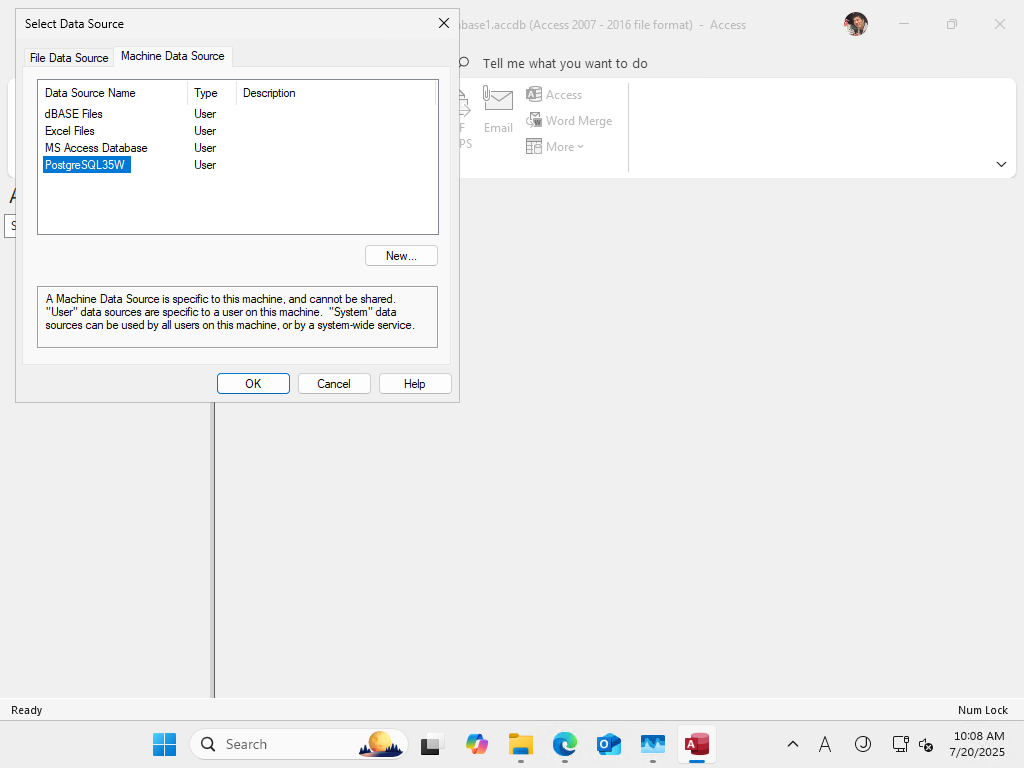Launch Copilot from the taskbar
This screenshot has height=768, width=1024.
point(477,744)
